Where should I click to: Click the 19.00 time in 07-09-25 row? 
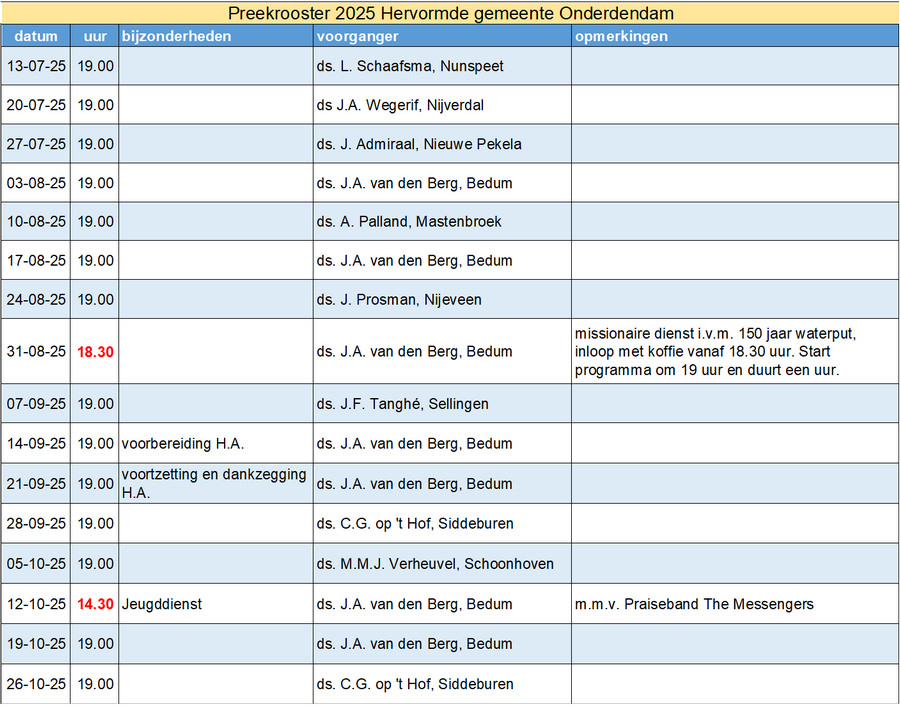[x=95, y=404]
